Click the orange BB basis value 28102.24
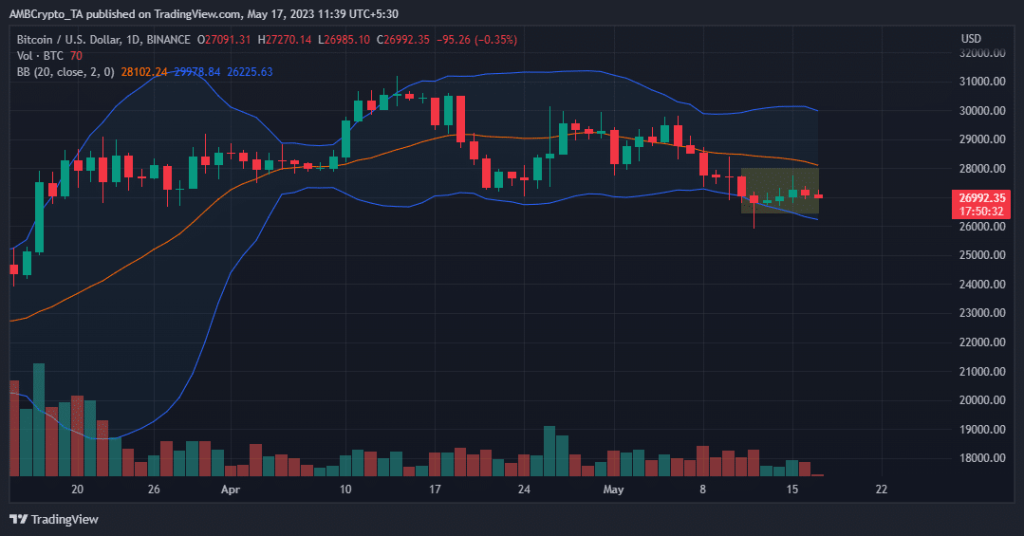 coord(143,71)
